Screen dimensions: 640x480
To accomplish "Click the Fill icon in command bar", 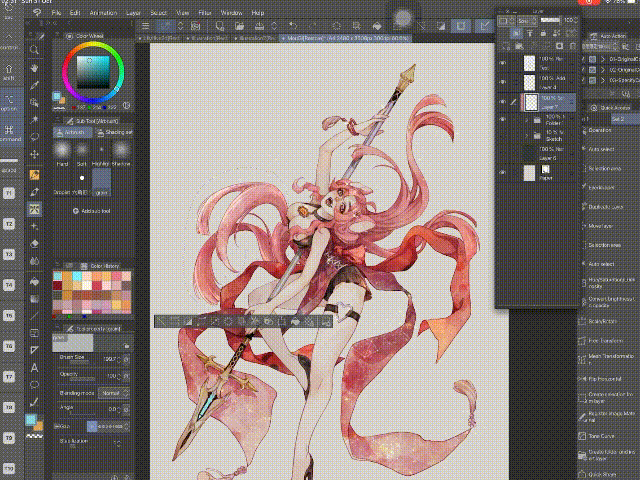I will tap(377, 26).
